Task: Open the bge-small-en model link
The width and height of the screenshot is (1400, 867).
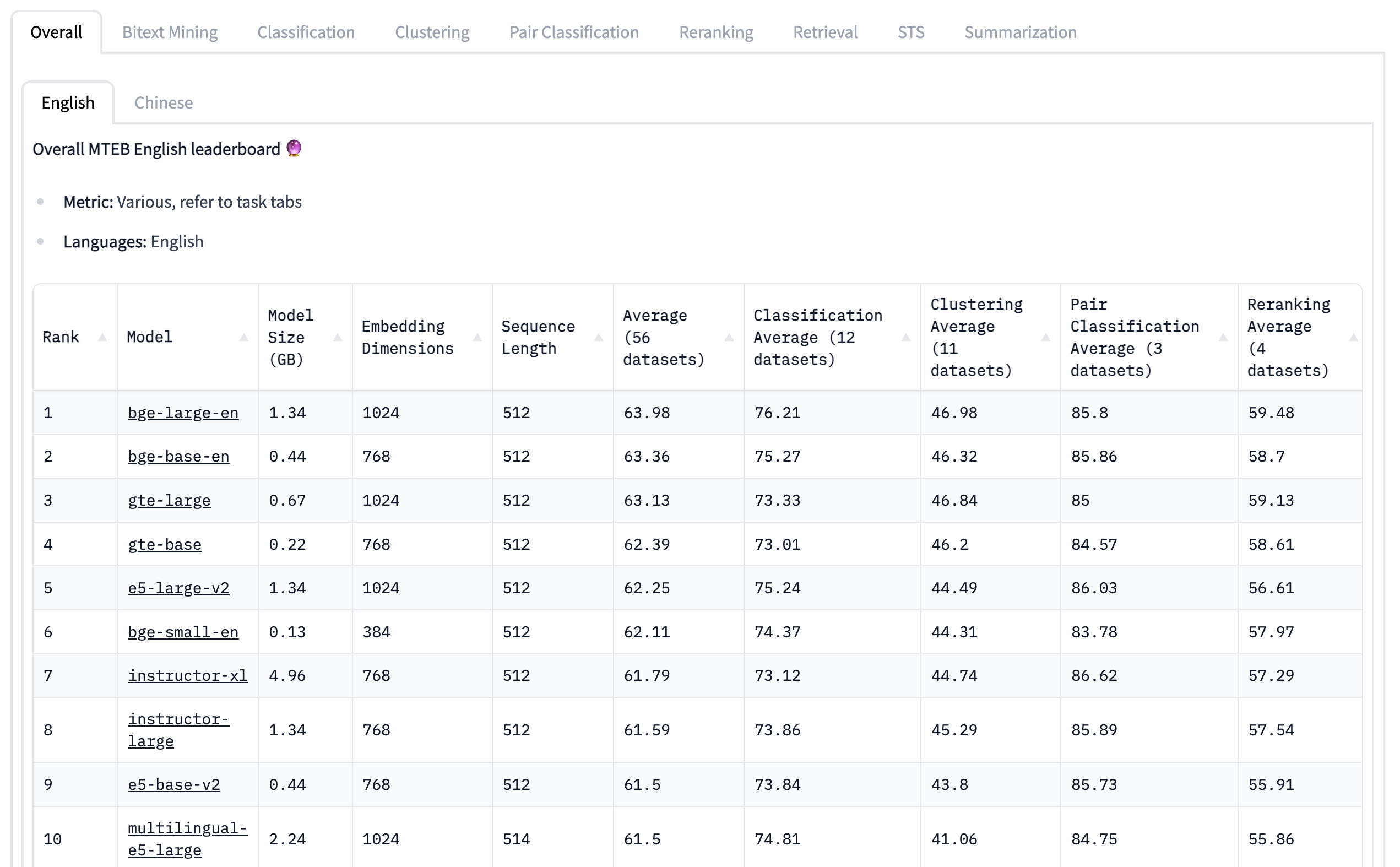Action: pos(183,632)
